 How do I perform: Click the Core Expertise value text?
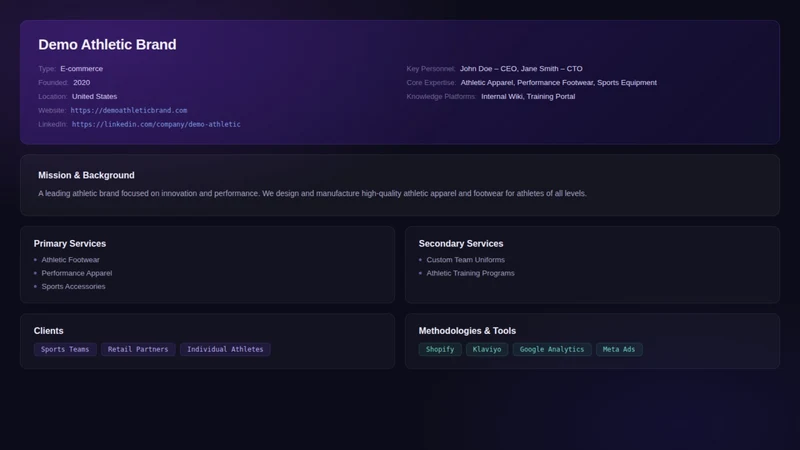[x=559, y=82]
